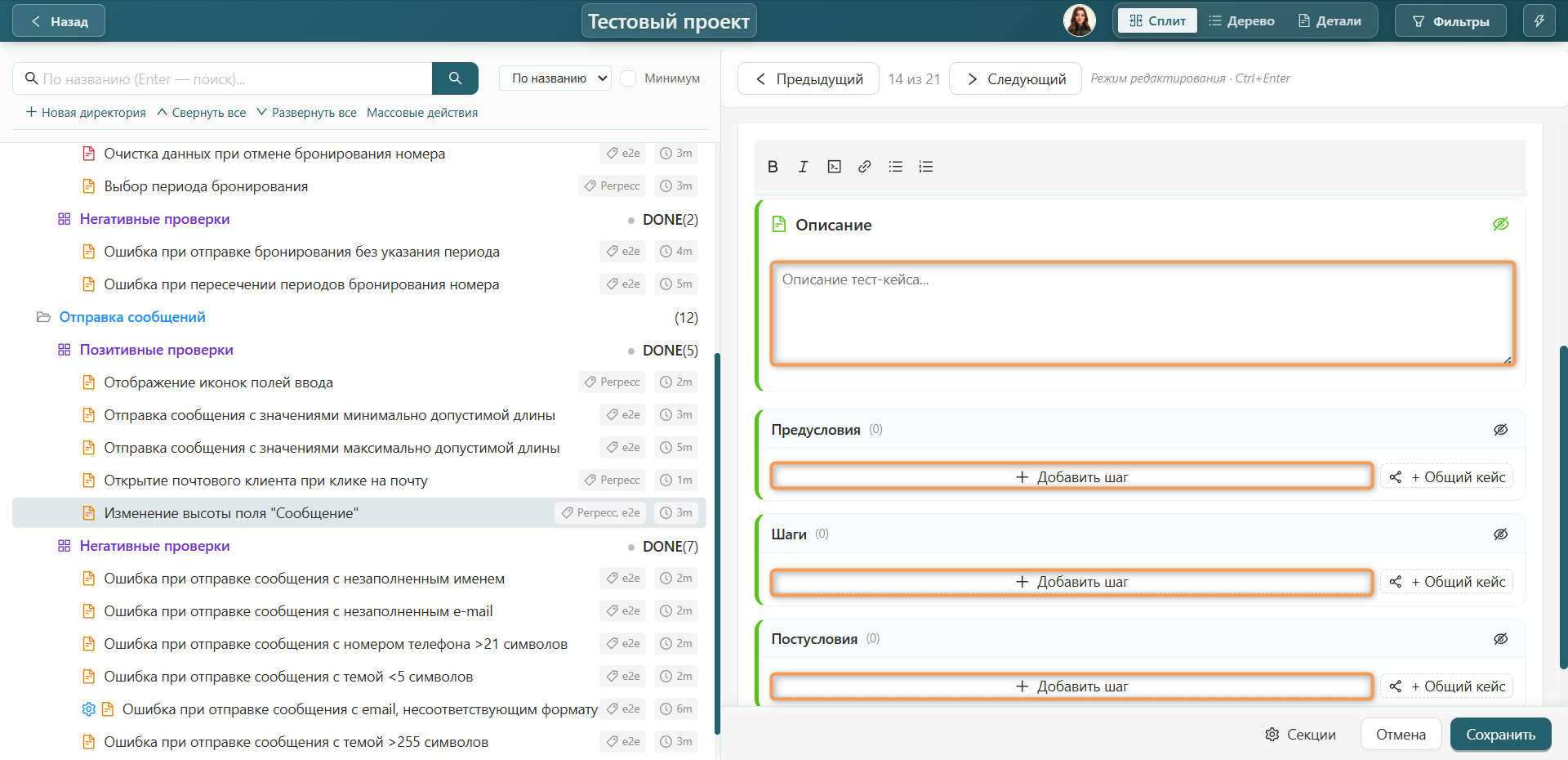Select Ошибка при отправке сообщения с темой >255 символов
The height and width of the screenshot is (760, 1568).
(x=296, y=742)
